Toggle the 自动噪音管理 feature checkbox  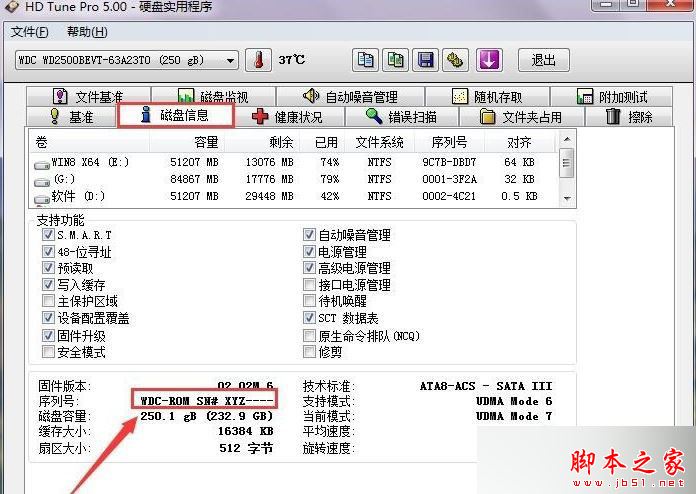point(309,234)
